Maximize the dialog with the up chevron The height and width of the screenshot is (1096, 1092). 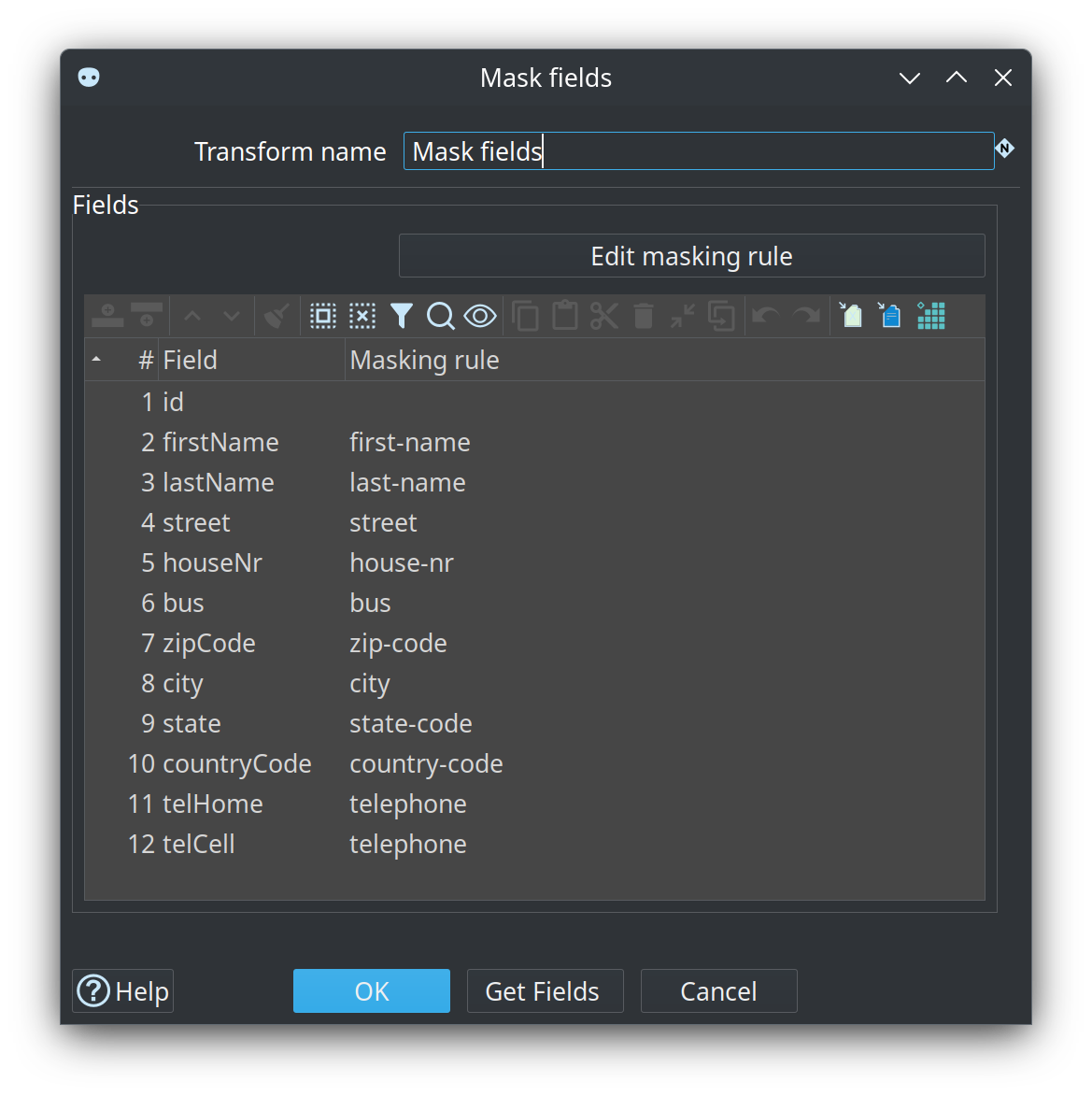tap(957, 78)
